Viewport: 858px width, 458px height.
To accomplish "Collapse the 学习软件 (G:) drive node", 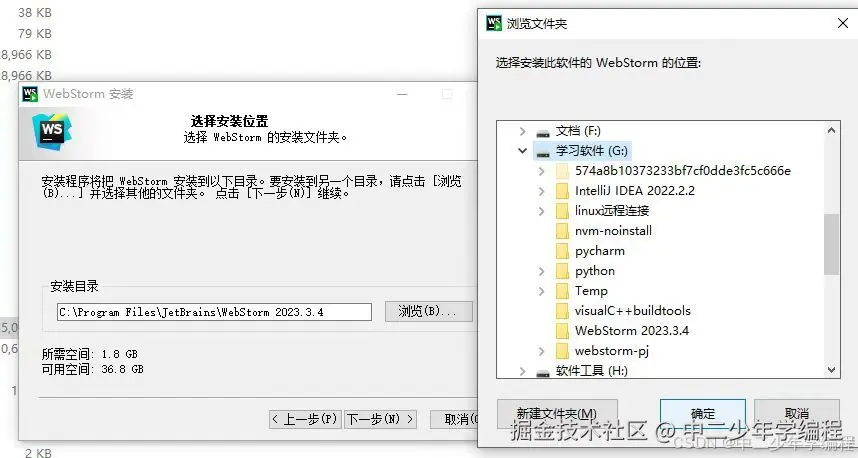I will 523,150.
